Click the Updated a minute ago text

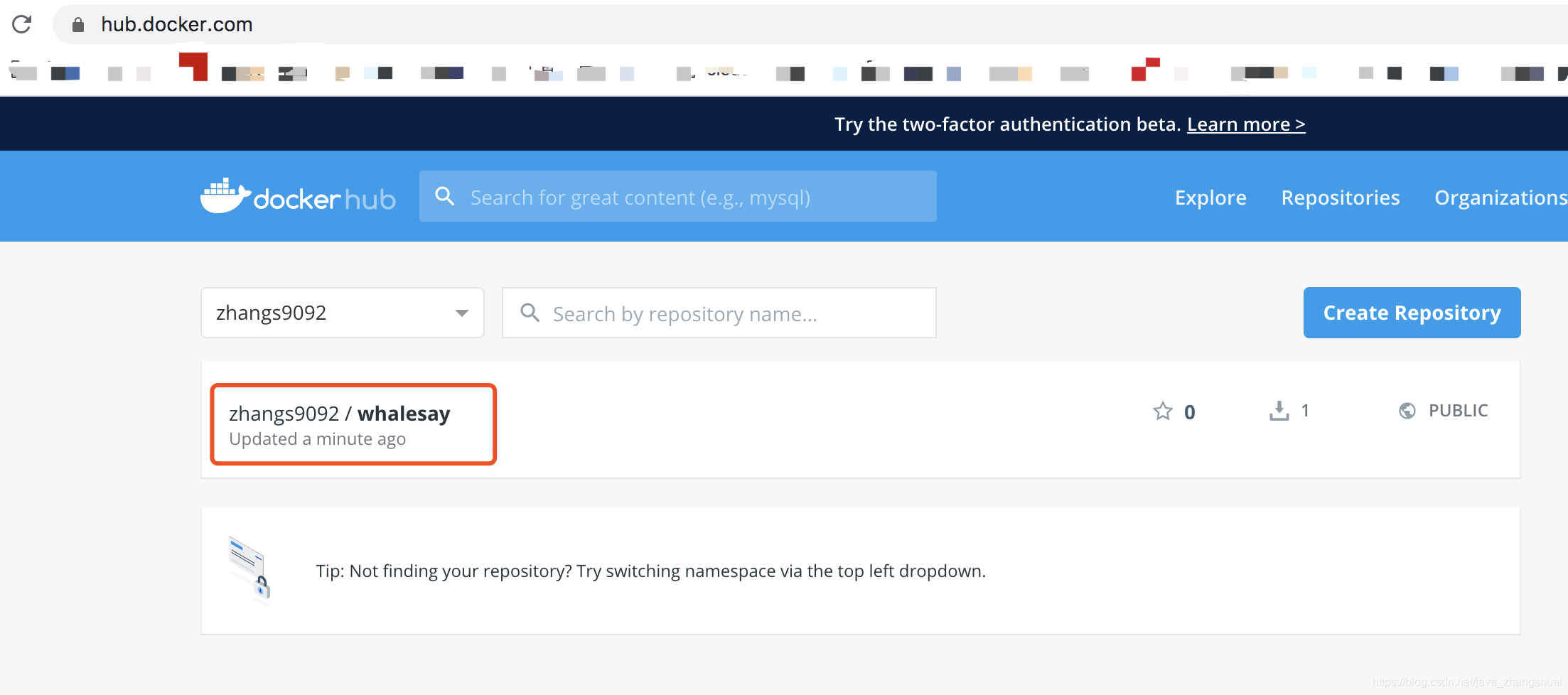[x=317, y=439]
